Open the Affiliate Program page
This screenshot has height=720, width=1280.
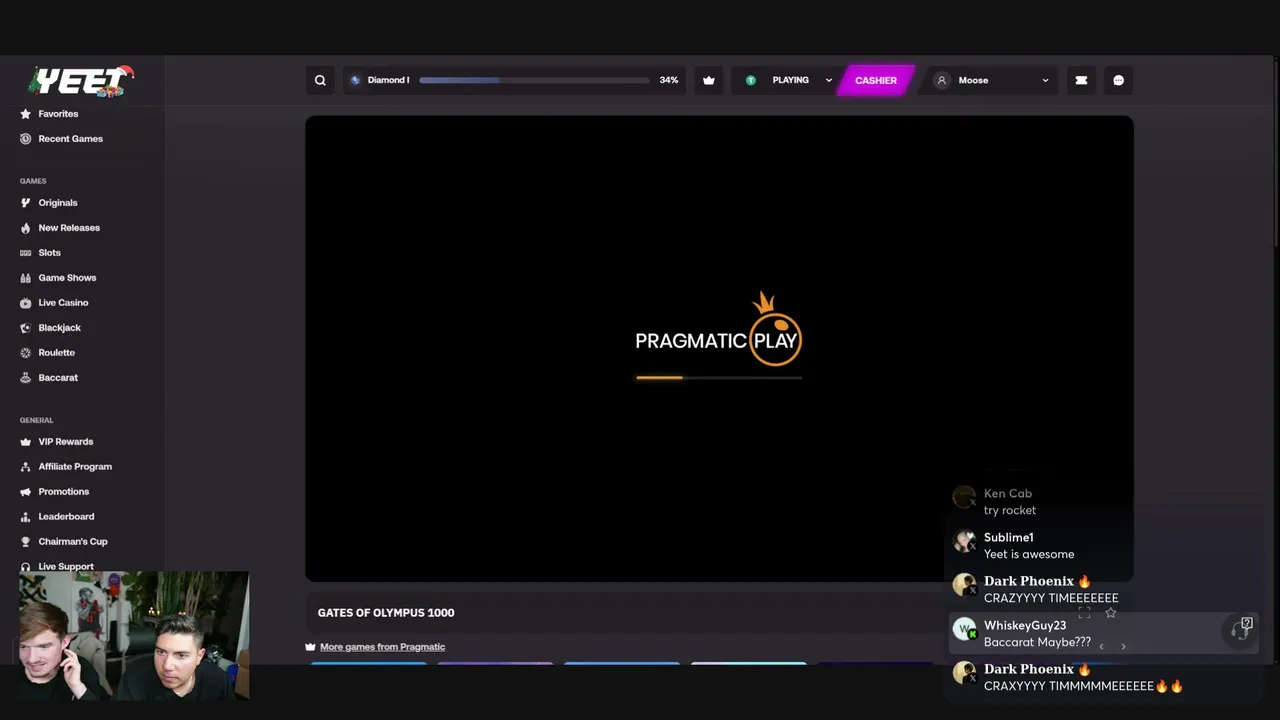click(x=66, y=467)
